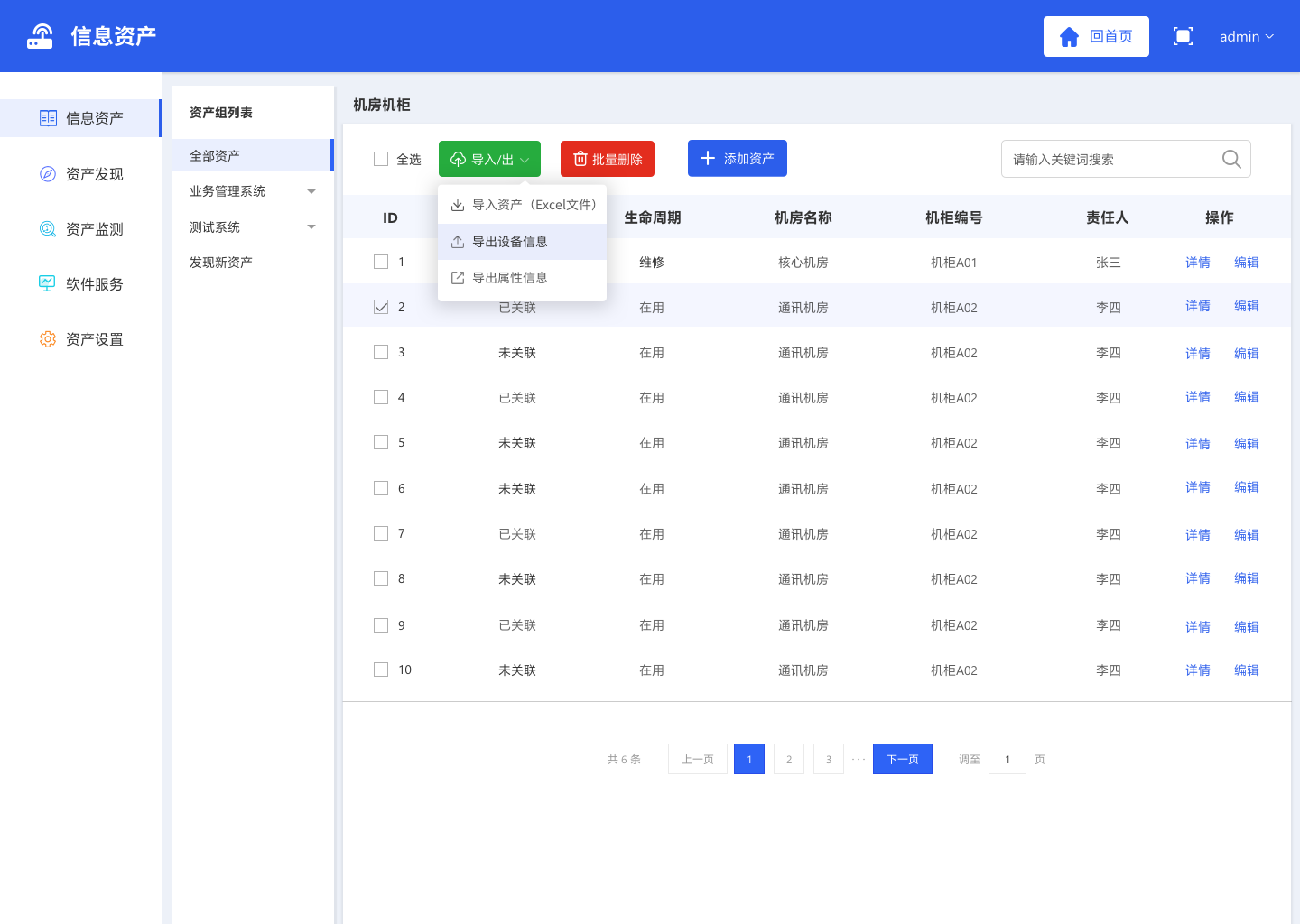Click the 调至 page number input
This screenshot has width=1300, height=924.
click(1007, 759)
